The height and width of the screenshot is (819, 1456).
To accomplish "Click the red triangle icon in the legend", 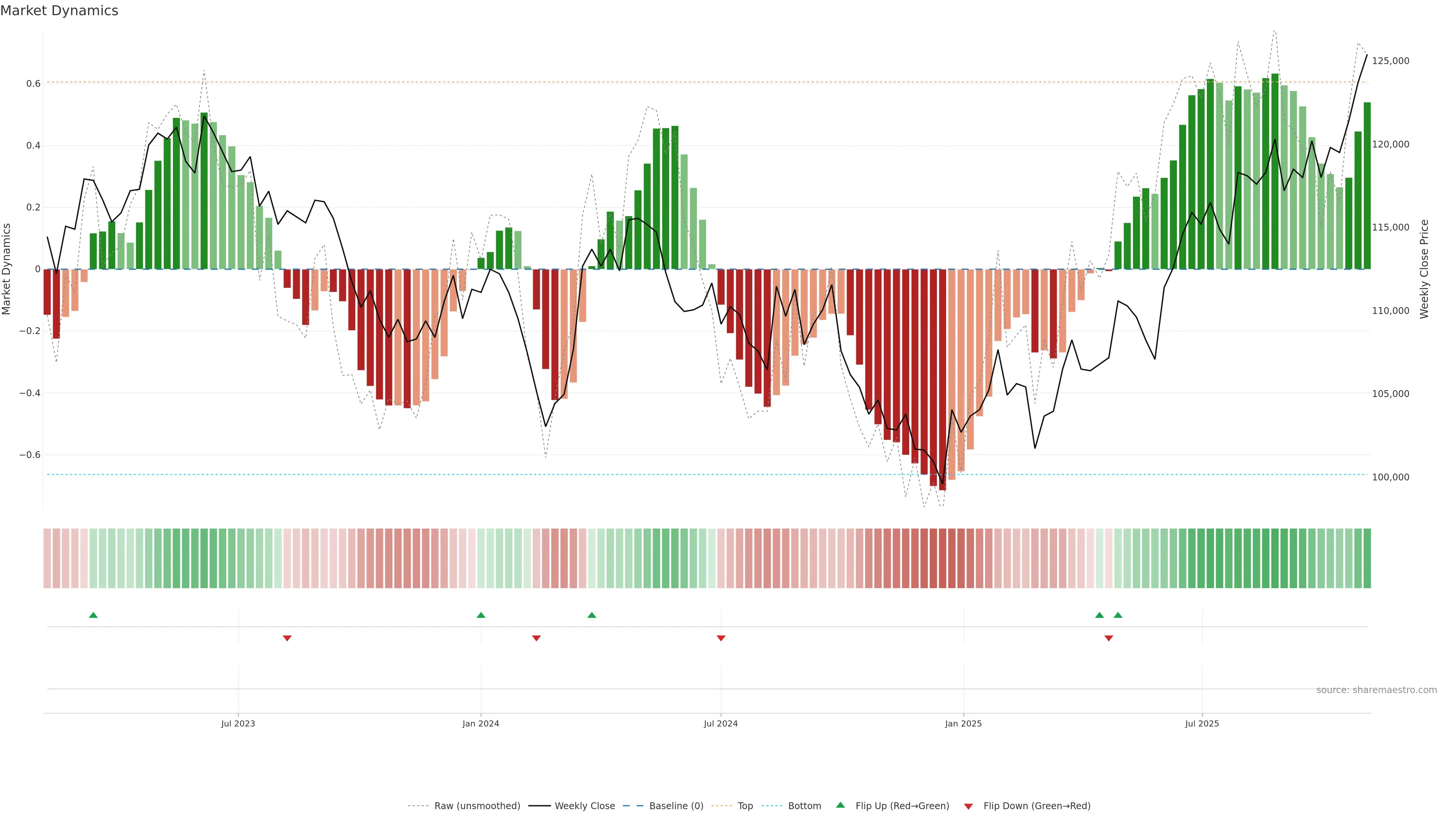I will click(968, 806).
